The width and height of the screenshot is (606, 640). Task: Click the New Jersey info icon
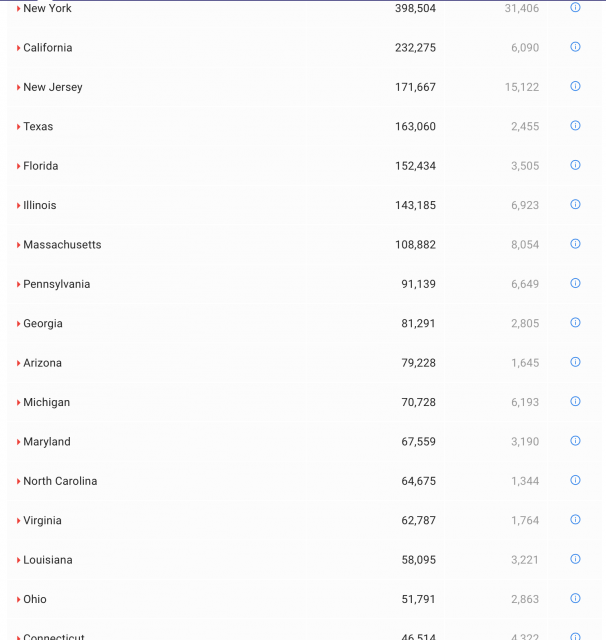[575, 86]
